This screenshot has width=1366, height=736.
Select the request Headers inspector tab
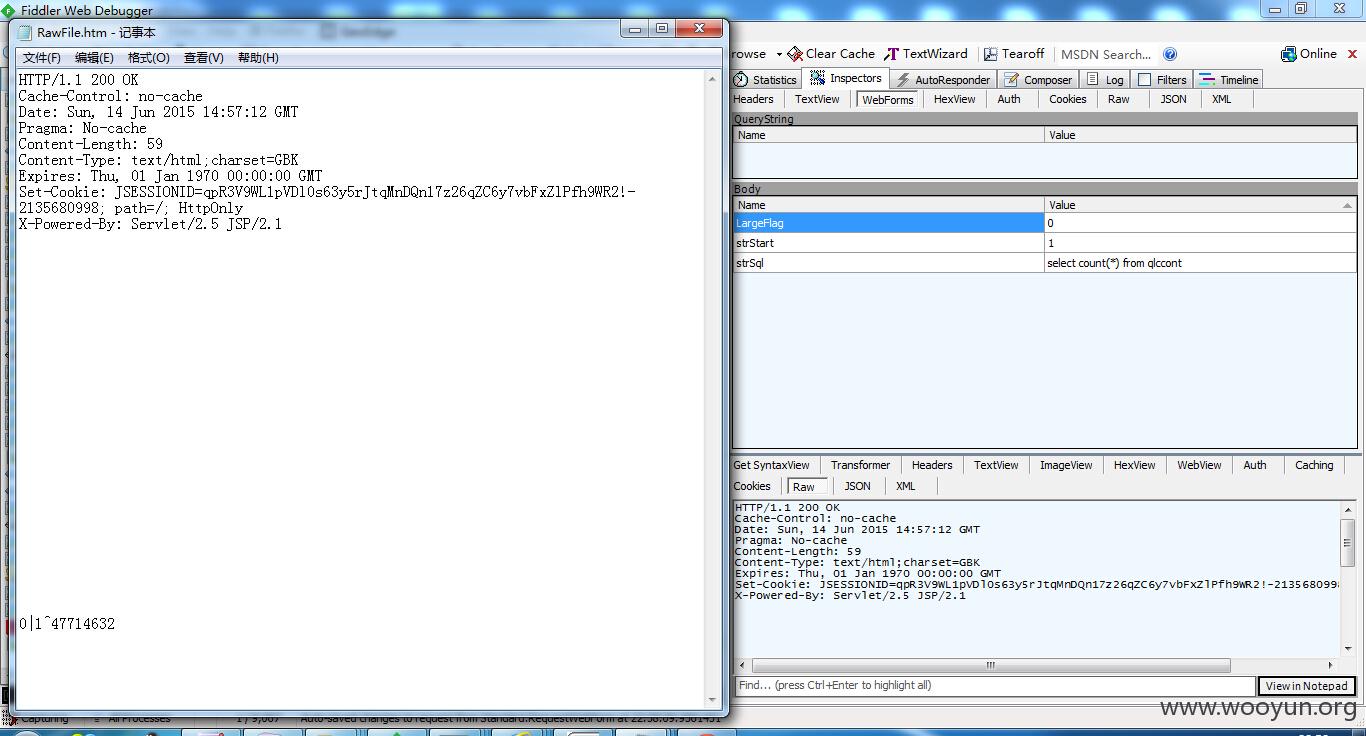(x=753, y=99)
